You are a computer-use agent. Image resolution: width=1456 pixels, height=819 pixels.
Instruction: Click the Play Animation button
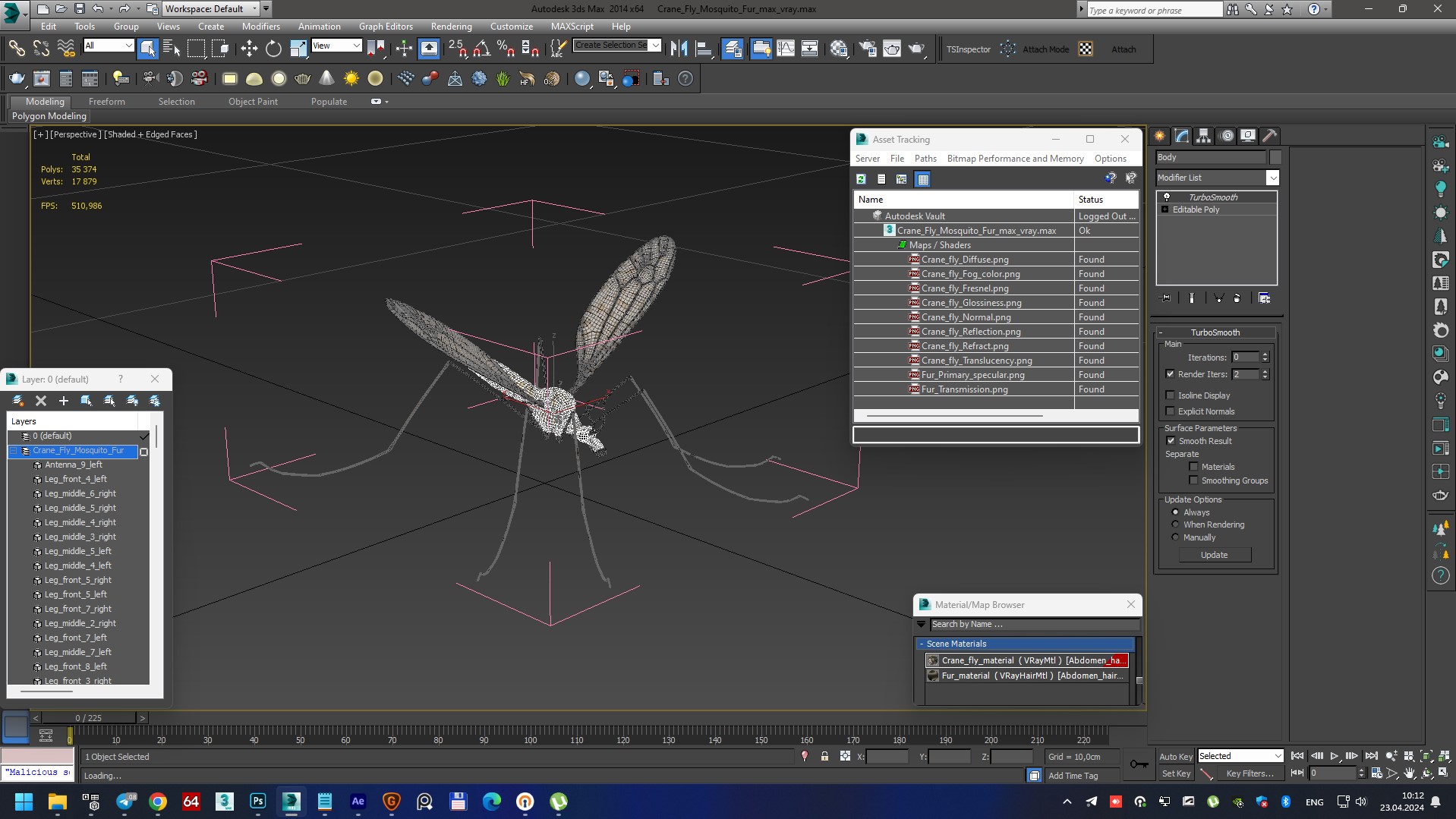(1334, 756)
